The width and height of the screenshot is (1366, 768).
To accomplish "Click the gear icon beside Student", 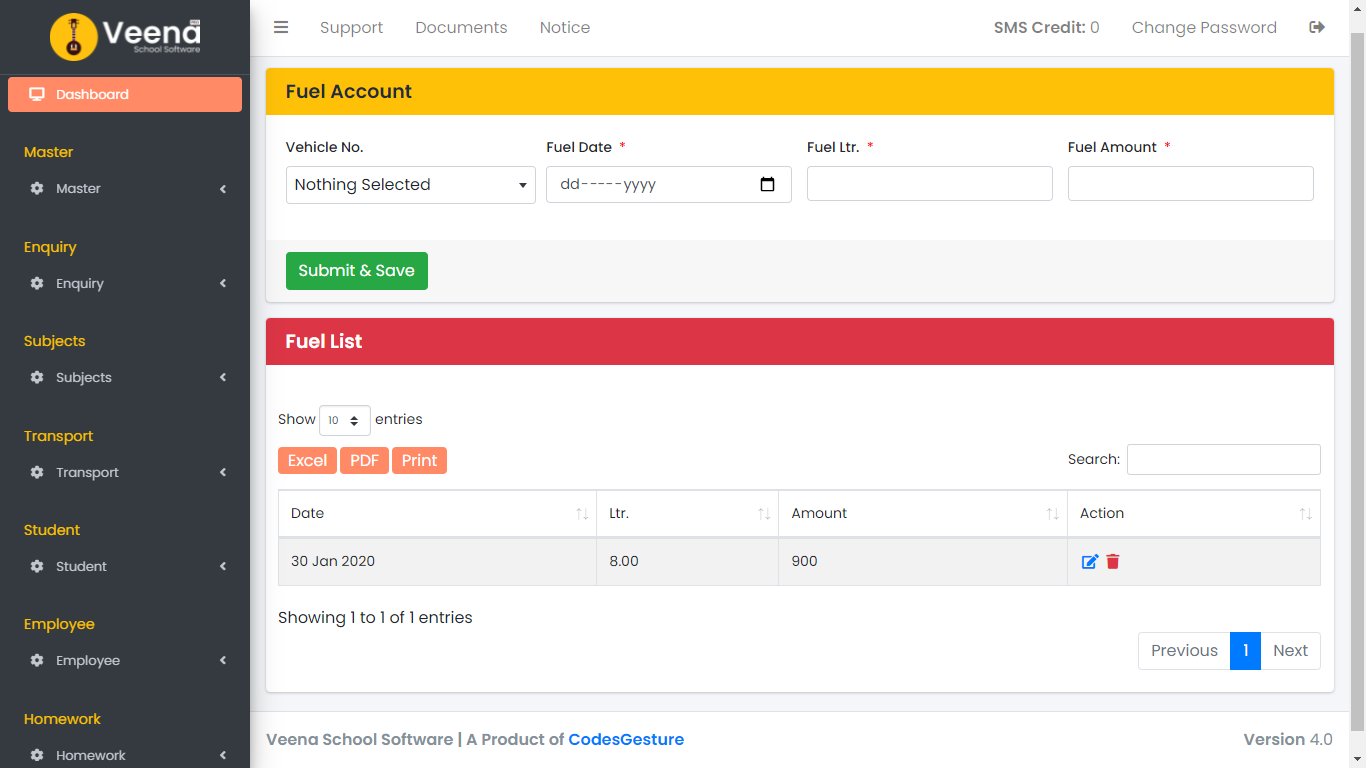I will click(x=37, y=566).
